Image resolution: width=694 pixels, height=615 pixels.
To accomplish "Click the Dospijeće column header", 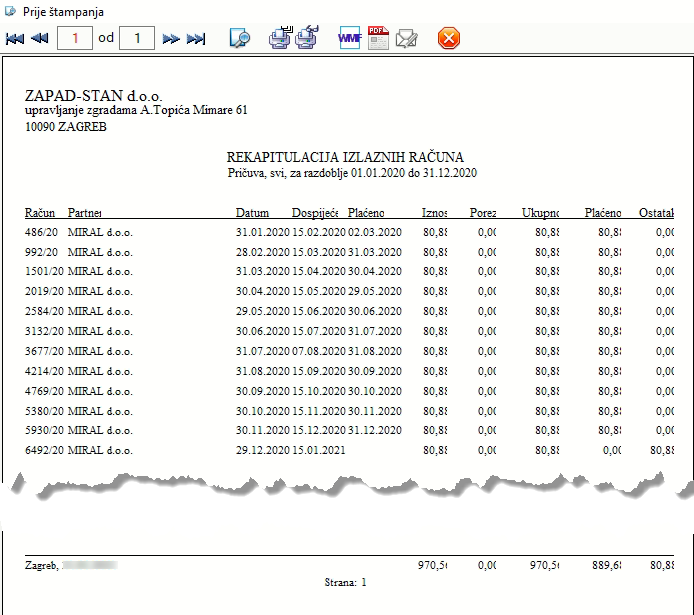I will (x=315, y=213).
